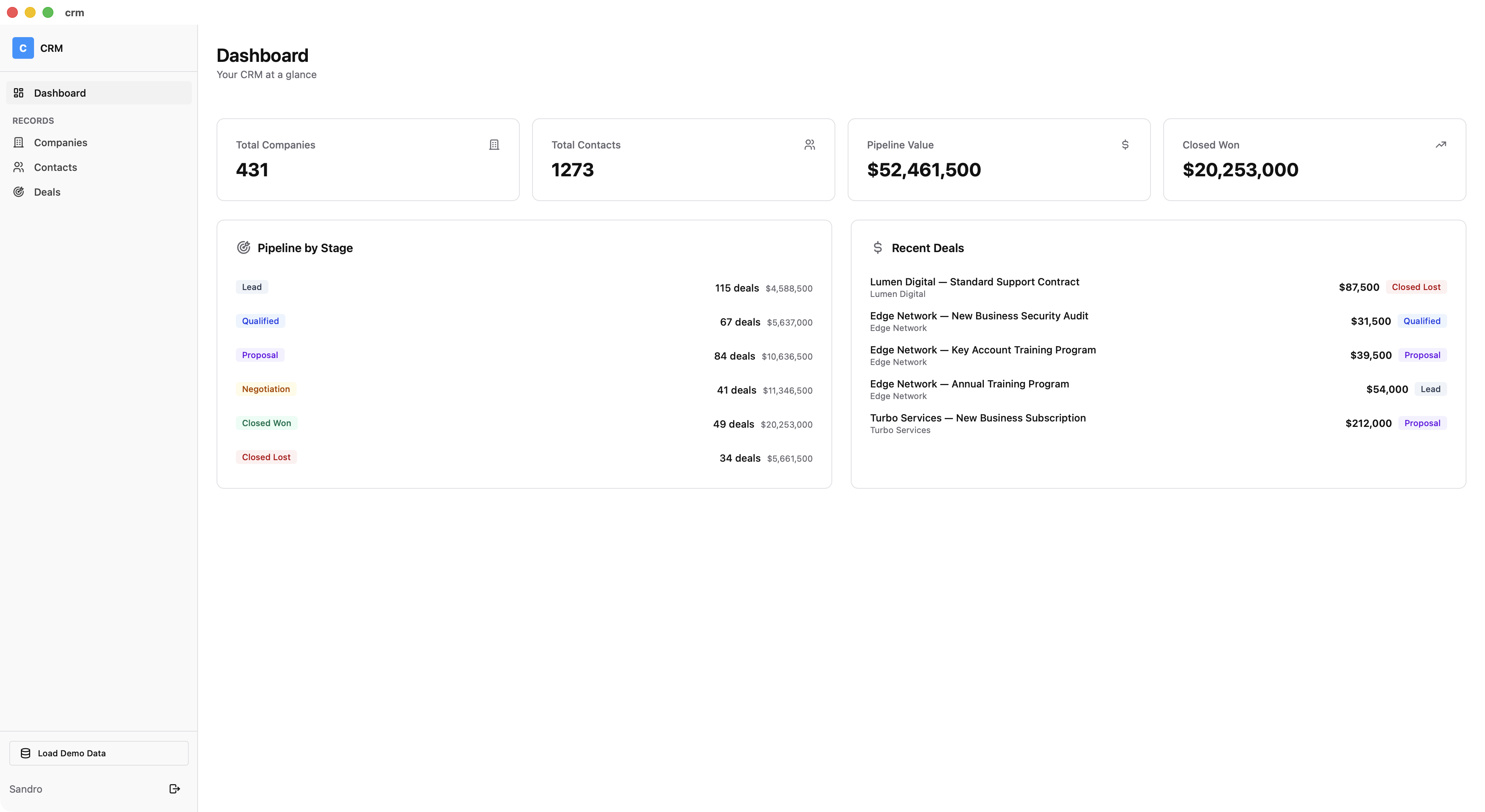Screen dimensions: 1485x812
Task: Click the dollar icon beside Recent Deals
Action: pos(877,247)
